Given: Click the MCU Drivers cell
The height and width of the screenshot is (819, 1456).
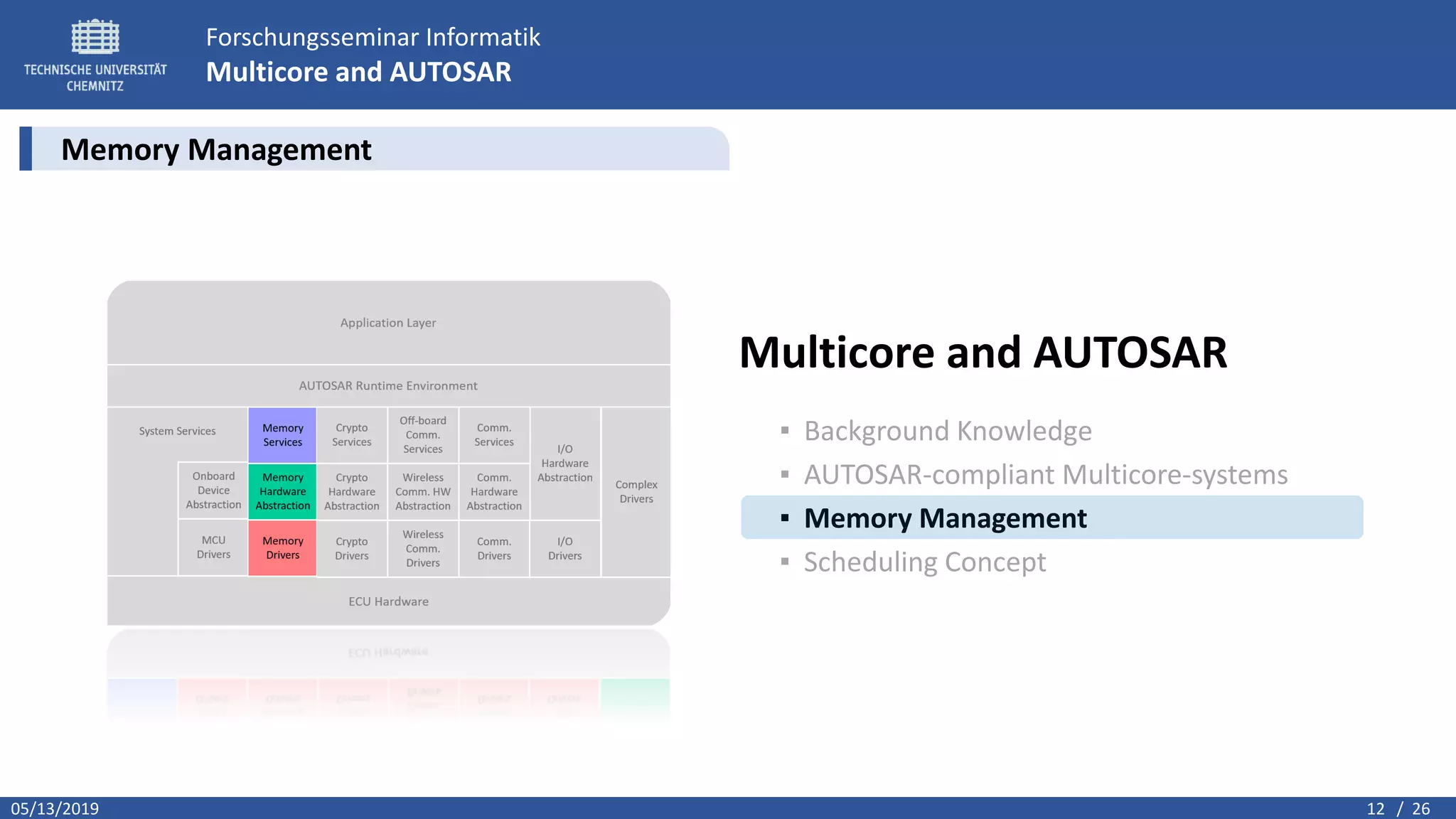Looking at the screenshot, I should coord(213,547).
